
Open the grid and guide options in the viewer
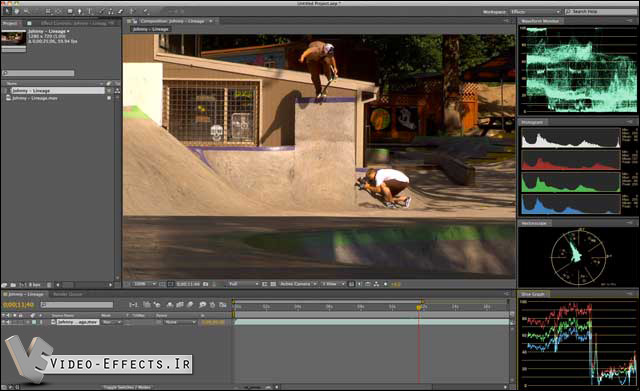click(162, 284)
